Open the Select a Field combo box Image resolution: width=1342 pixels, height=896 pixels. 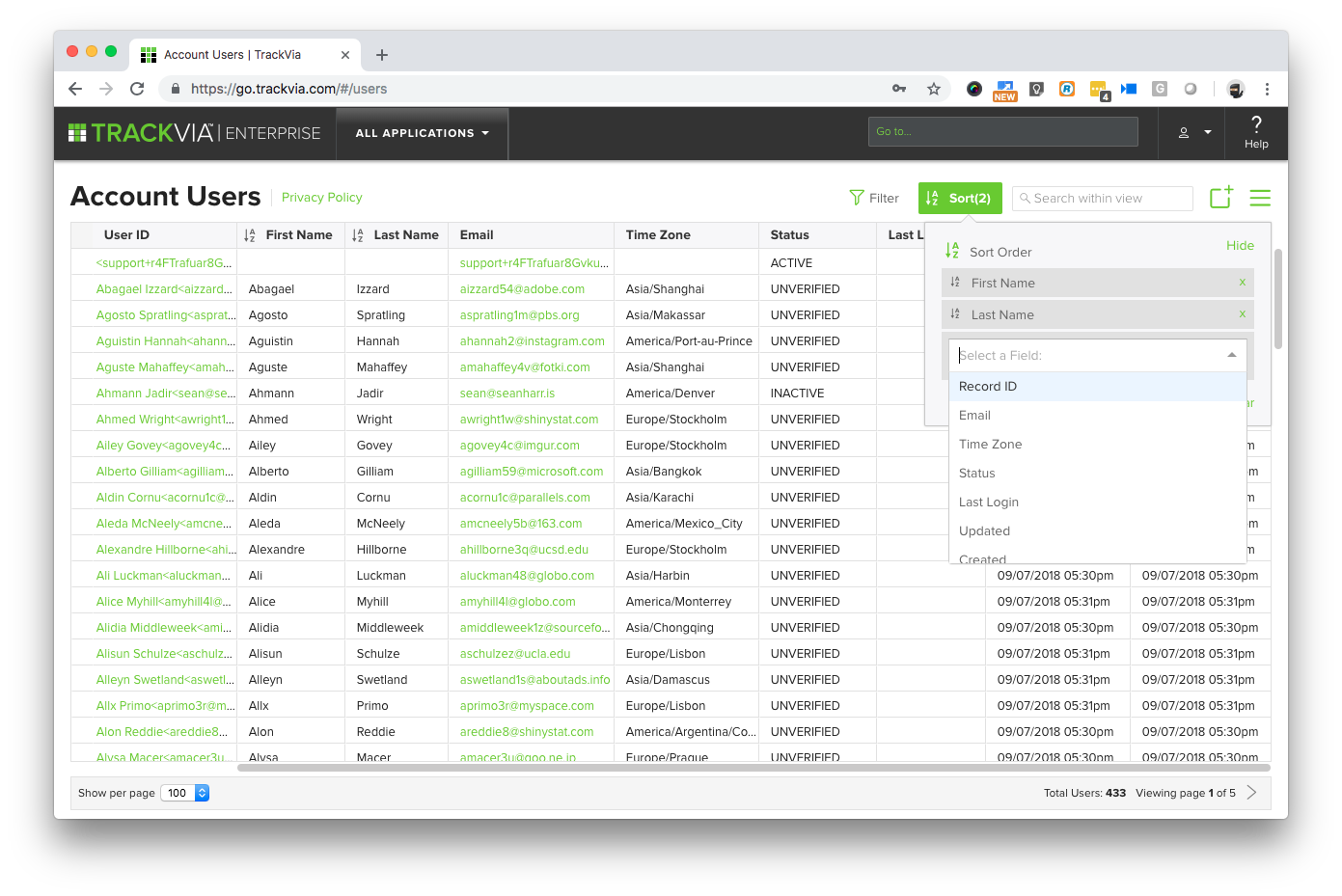[x=1098, y=356]
